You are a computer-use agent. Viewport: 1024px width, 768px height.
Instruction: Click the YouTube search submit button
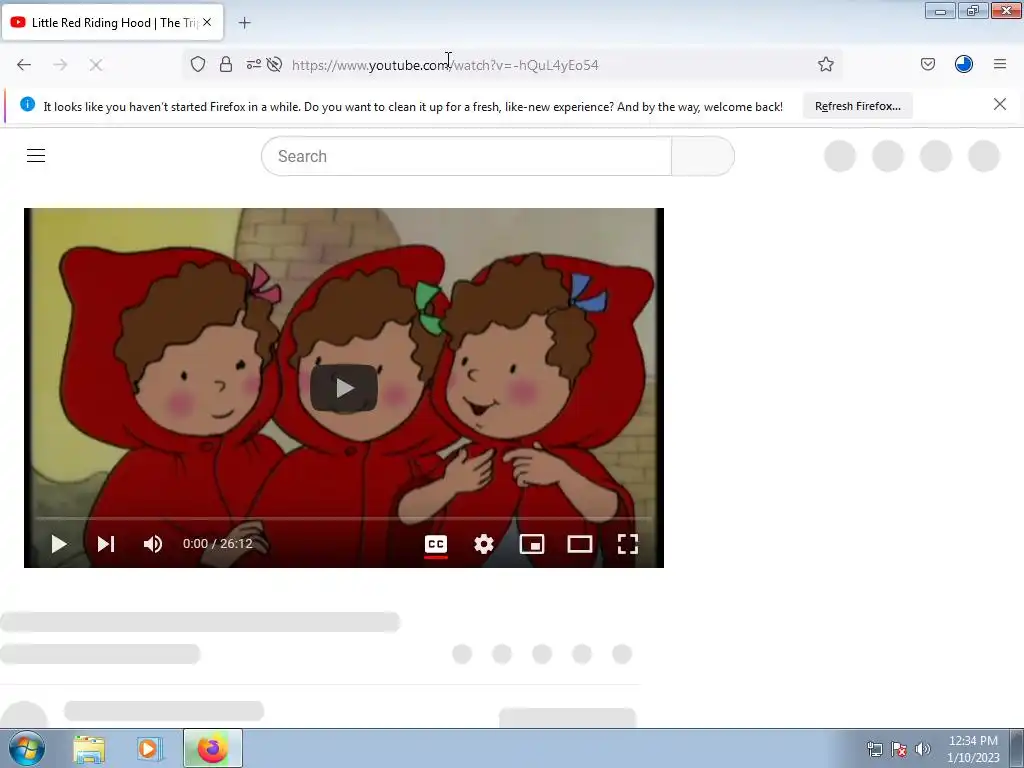(x=703, y=156)
